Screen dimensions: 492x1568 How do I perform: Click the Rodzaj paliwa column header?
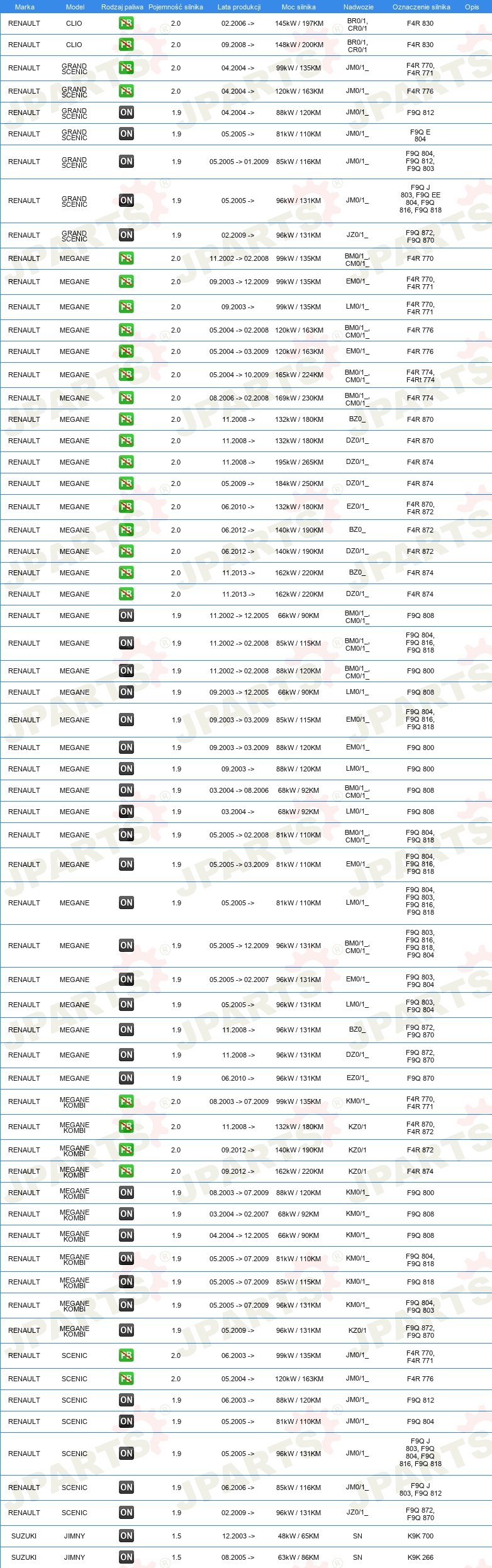pos(122,7)
